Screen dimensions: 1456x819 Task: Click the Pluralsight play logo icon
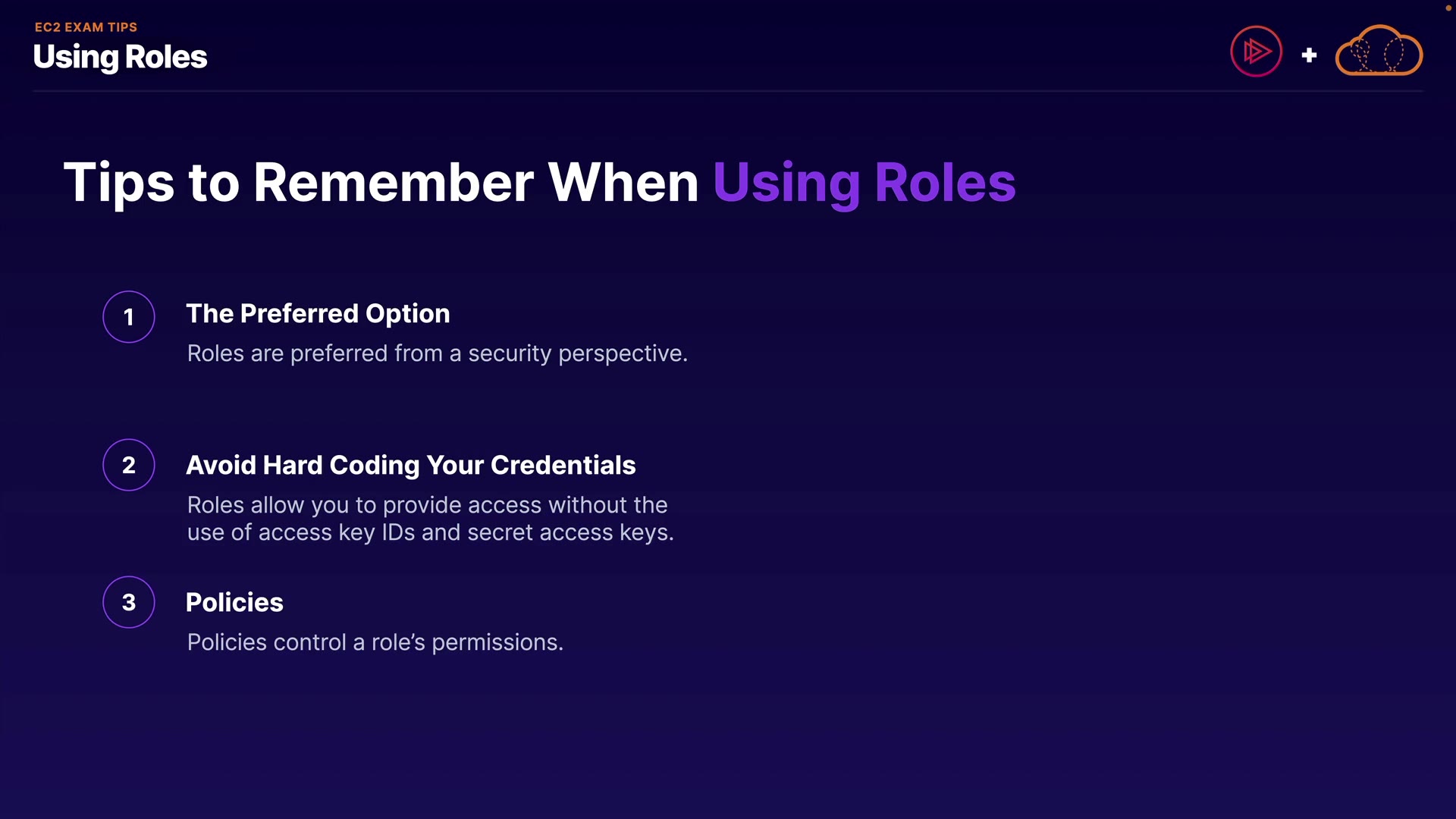[x=1256, y=52]
